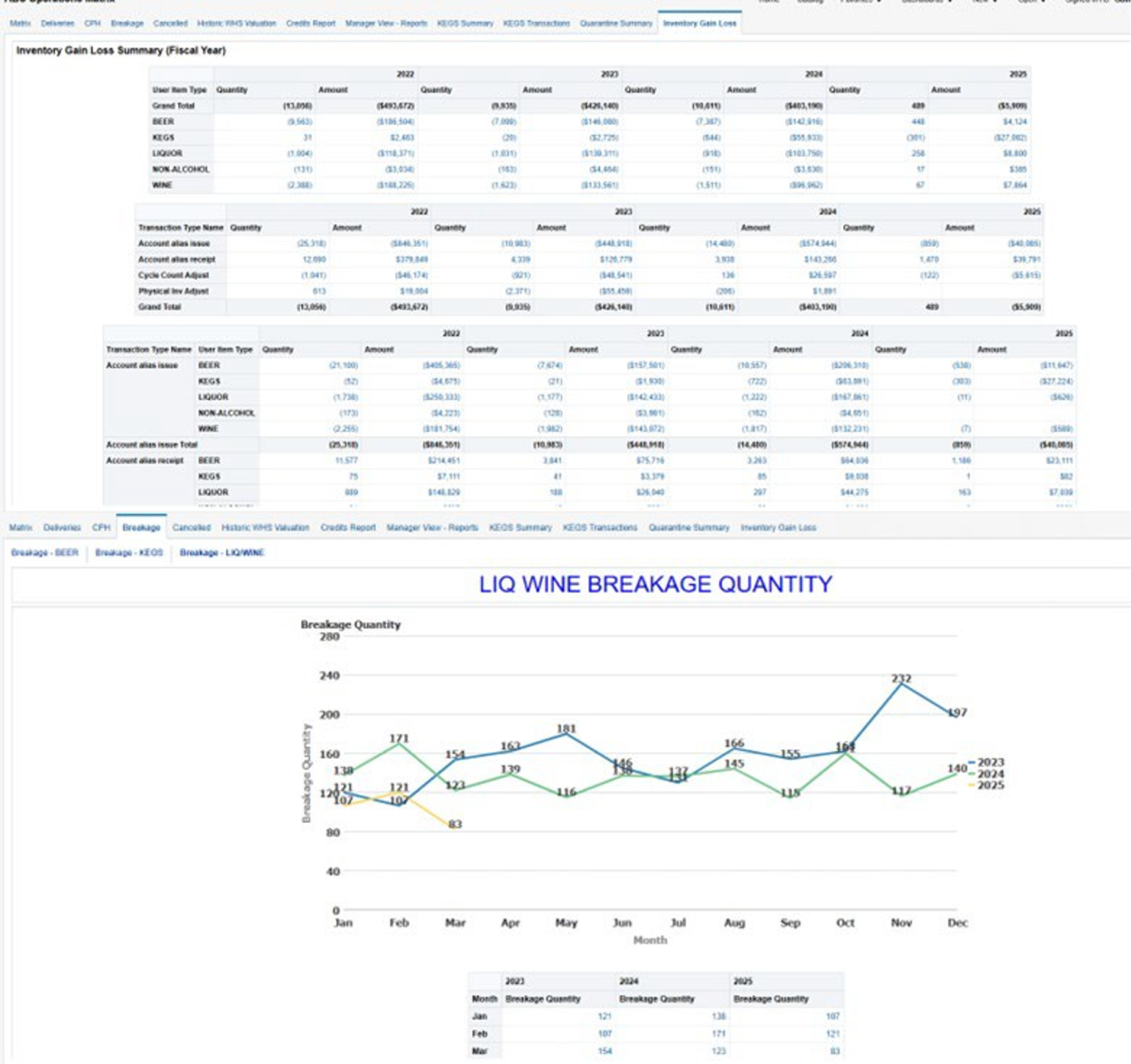Click the Inventory Gain Loss tab in lower row
The width and height of the screenshot is (1131, 1064).
778,528
